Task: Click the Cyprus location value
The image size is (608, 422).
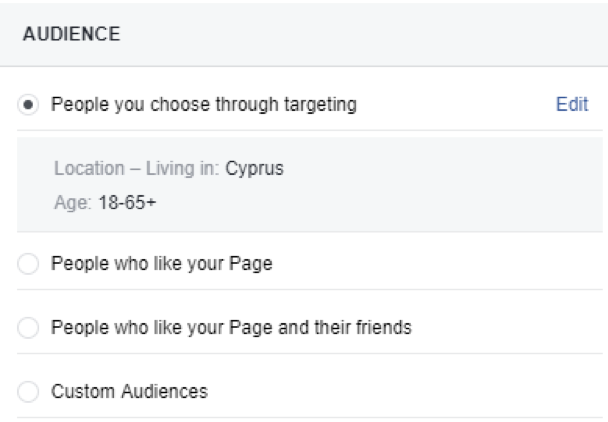Action: tap(254, 168)
